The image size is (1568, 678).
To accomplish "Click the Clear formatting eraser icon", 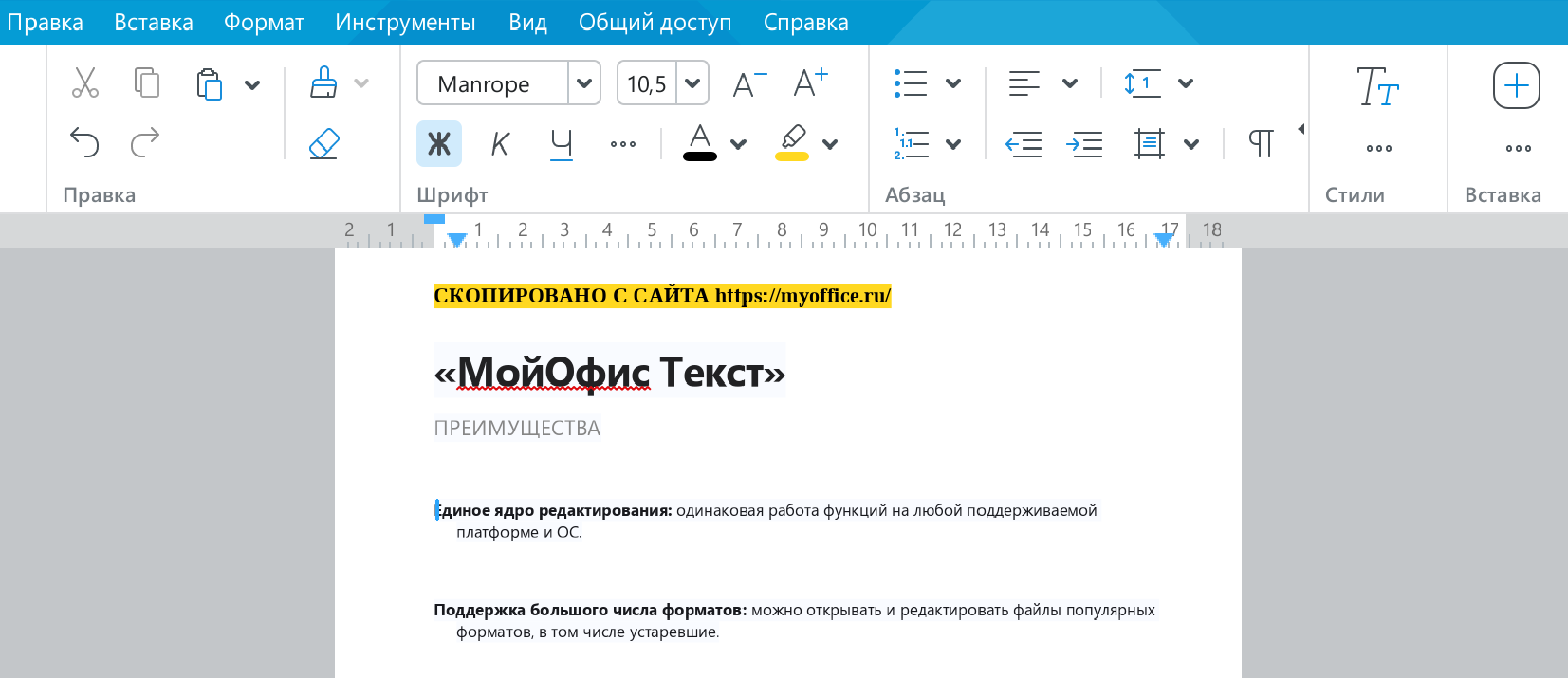I will [324, 143].
